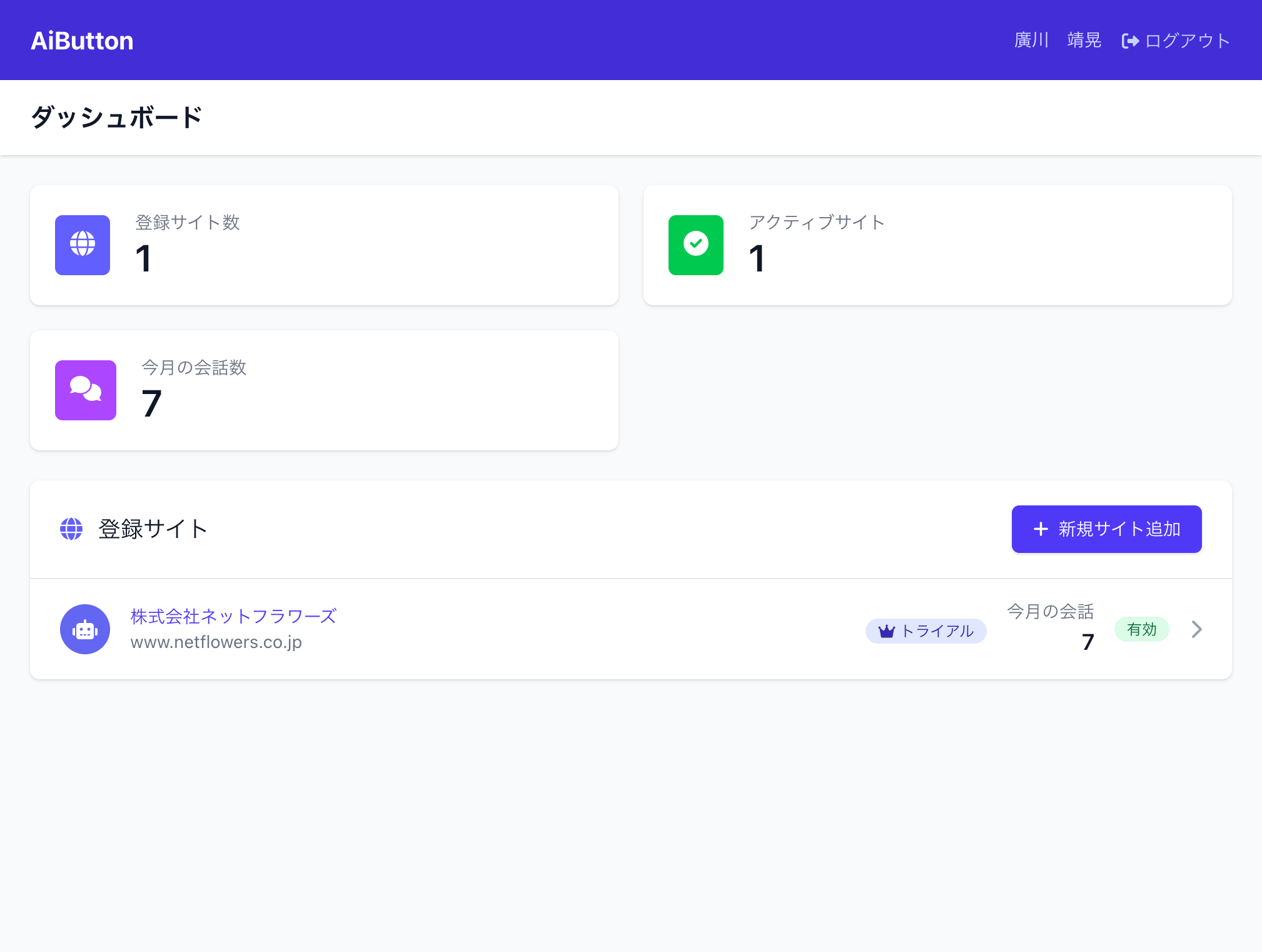The height and width of the screenshot is (952, 1262).
Task: Toggle the 有効 status badge
Action: (1141, 629)
